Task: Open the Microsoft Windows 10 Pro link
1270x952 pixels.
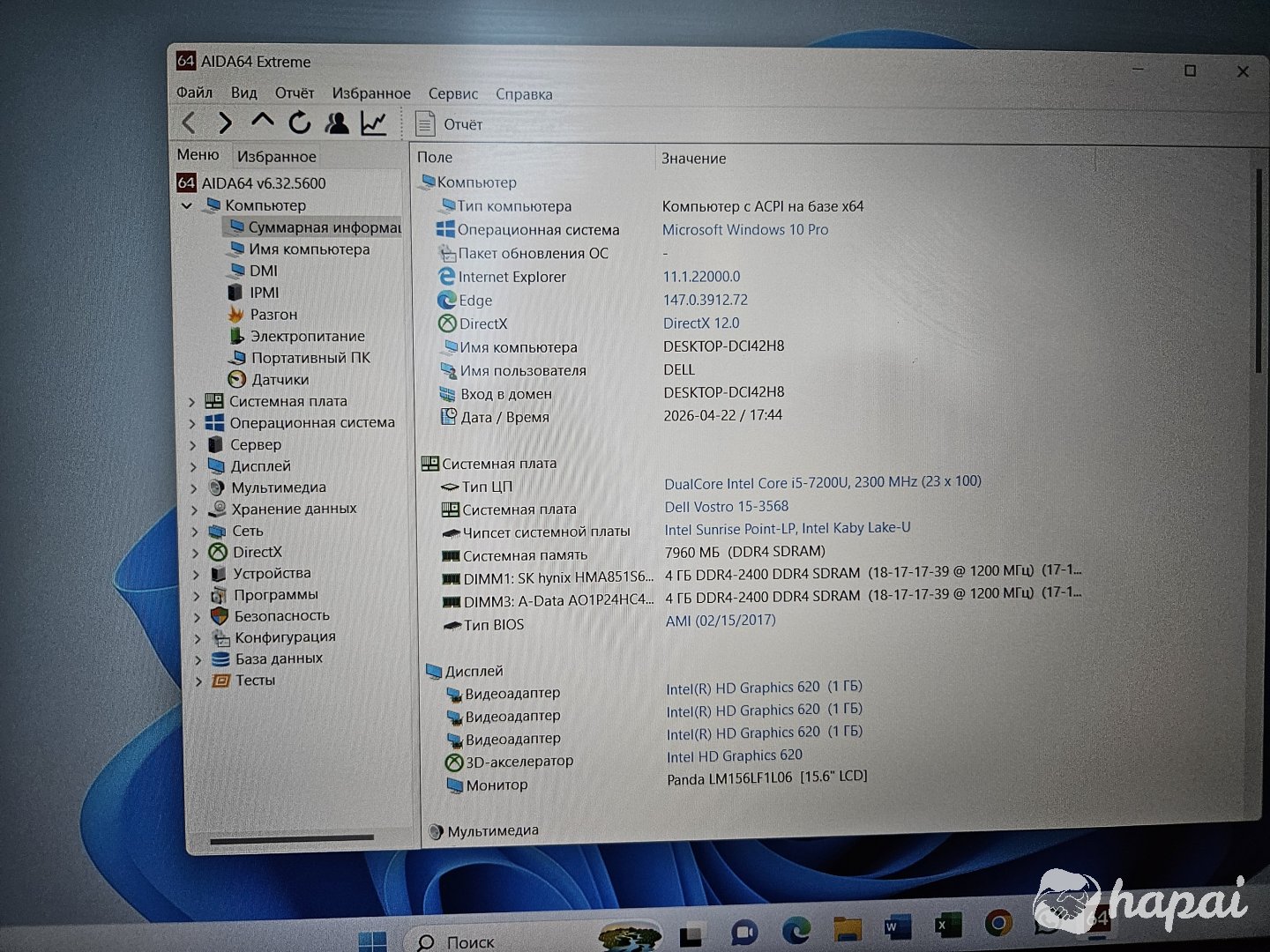Action: coord(745,229)
